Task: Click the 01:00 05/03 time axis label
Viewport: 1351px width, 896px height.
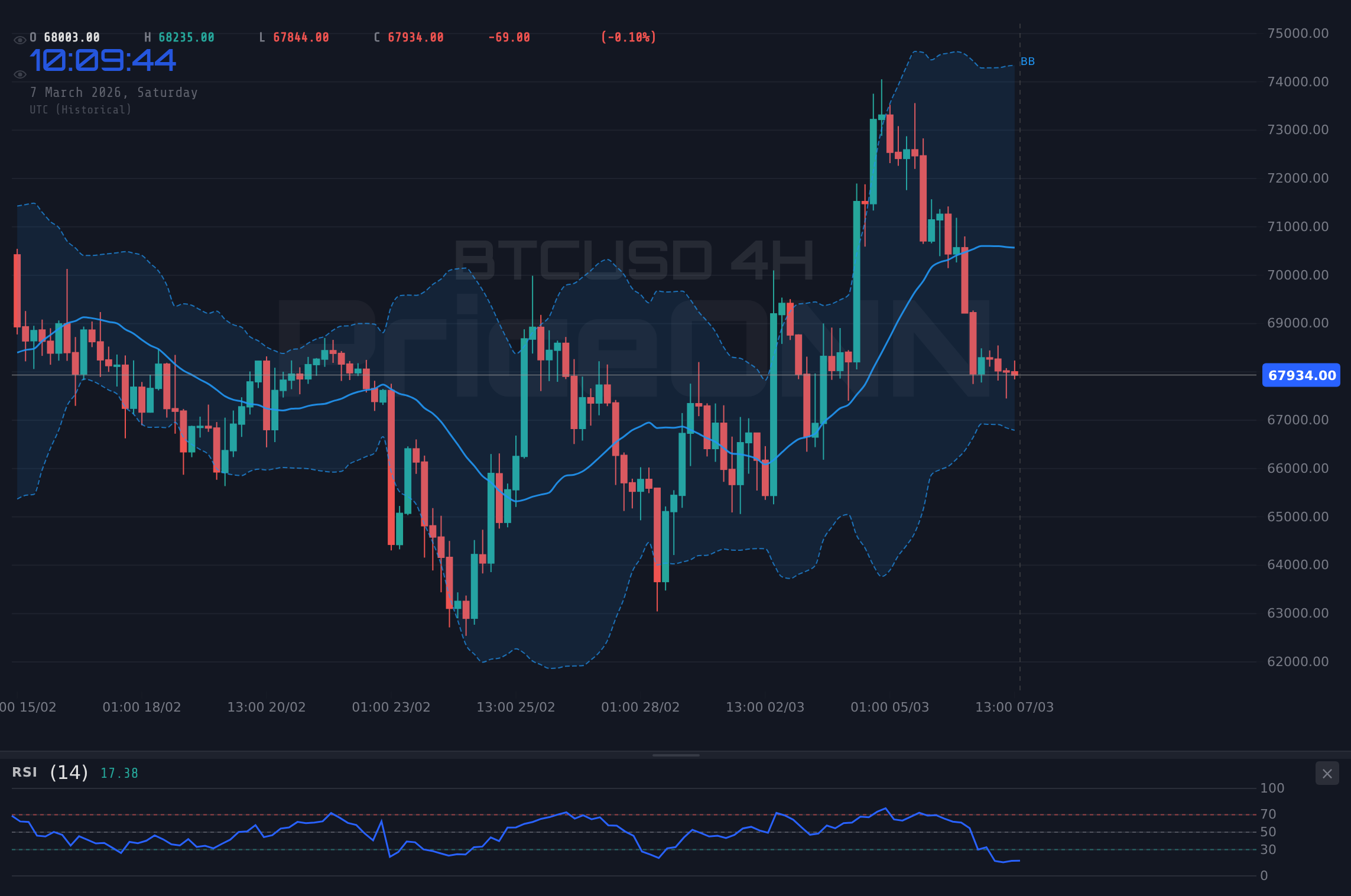Action: point(890,707)
